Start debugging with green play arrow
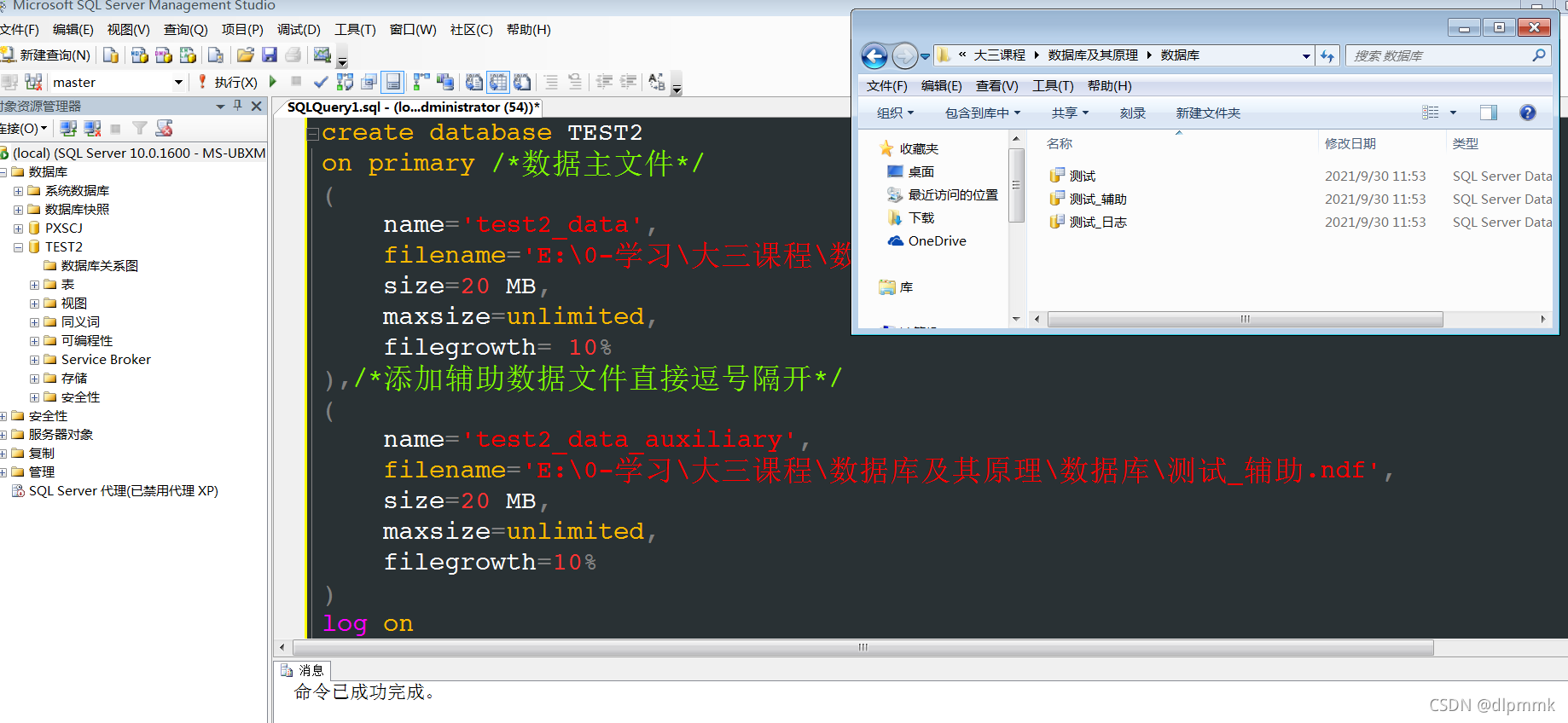Image resolution: width=1568 pixels, height=723 pixels. 273,82
